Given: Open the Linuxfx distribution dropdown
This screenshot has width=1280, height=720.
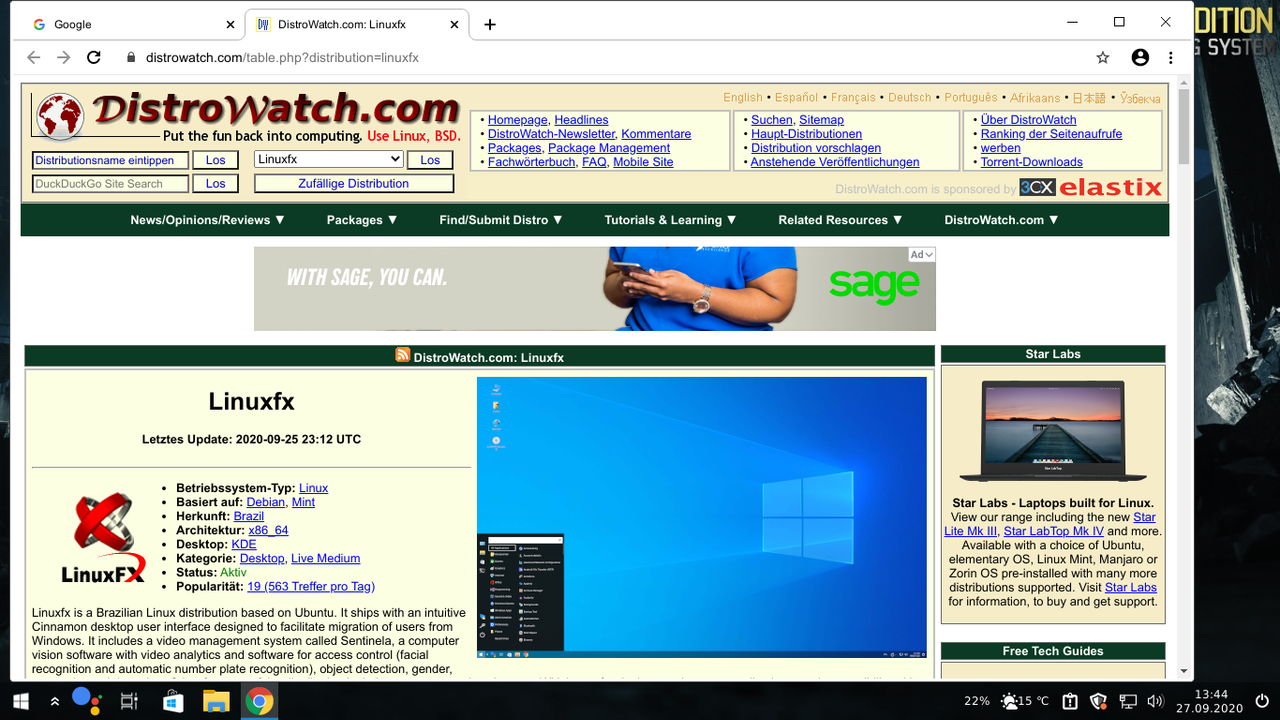Looking at the screenshot, I should 329,159.
